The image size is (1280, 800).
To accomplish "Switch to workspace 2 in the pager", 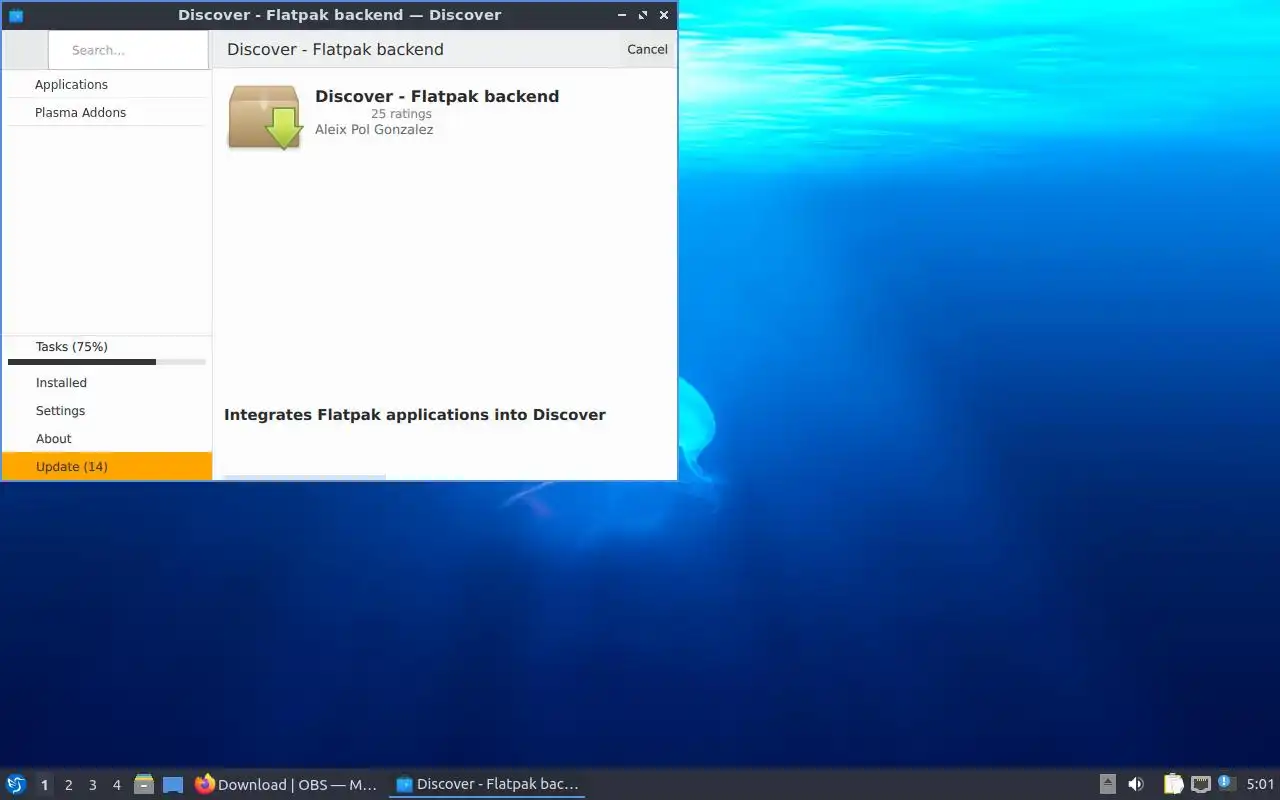I will (x=68, y=785).
